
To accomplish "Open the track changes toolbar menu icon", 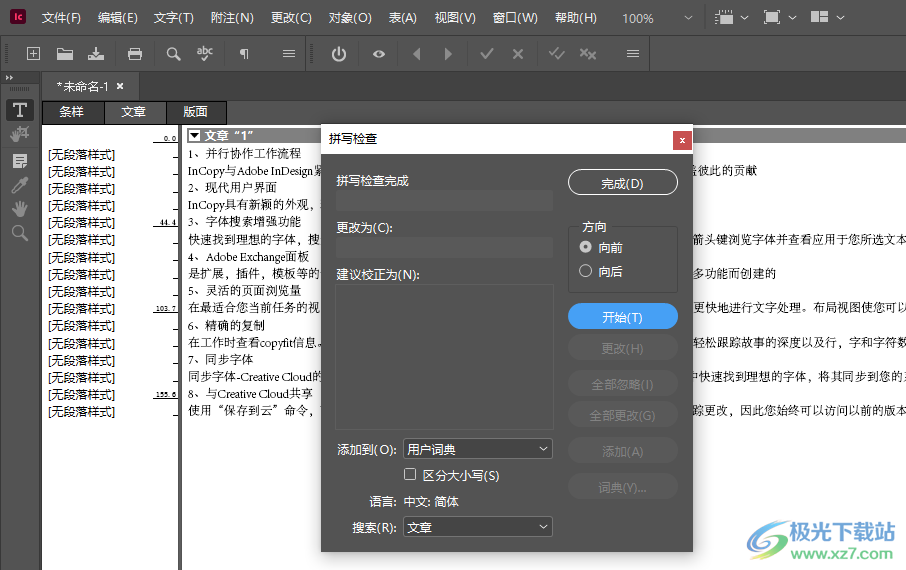I will coord(633,54).
